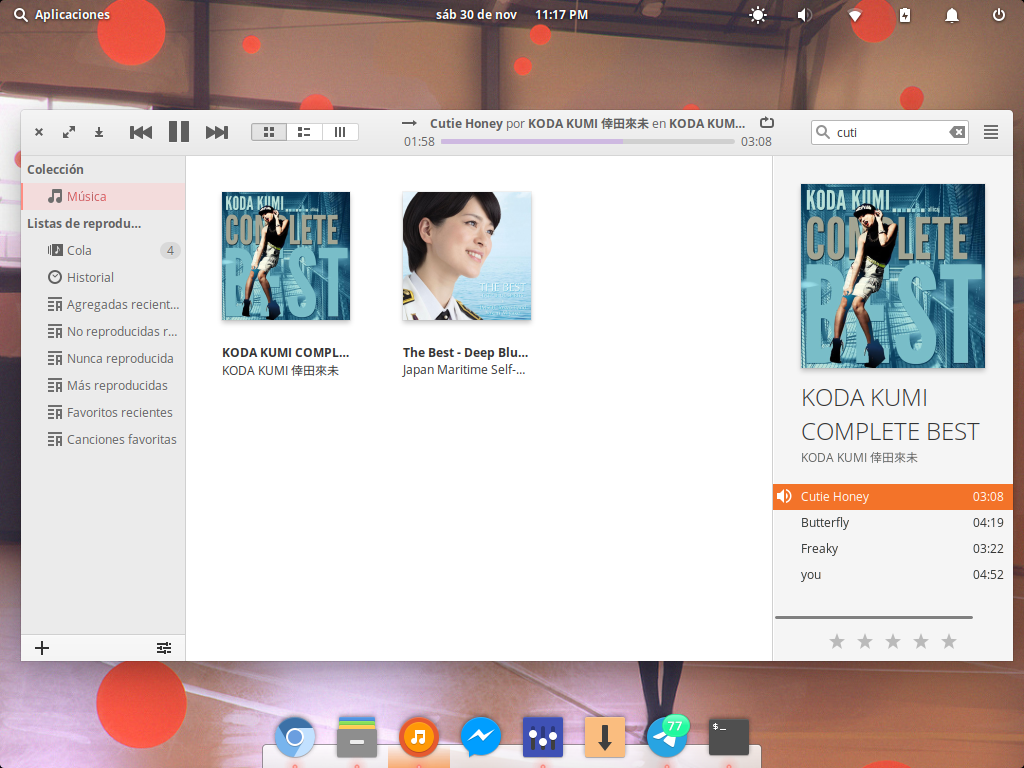The height and width of the screenshot is (768, 1024).
Task: Open the Files manager from dock
Action: click(357, 738)
